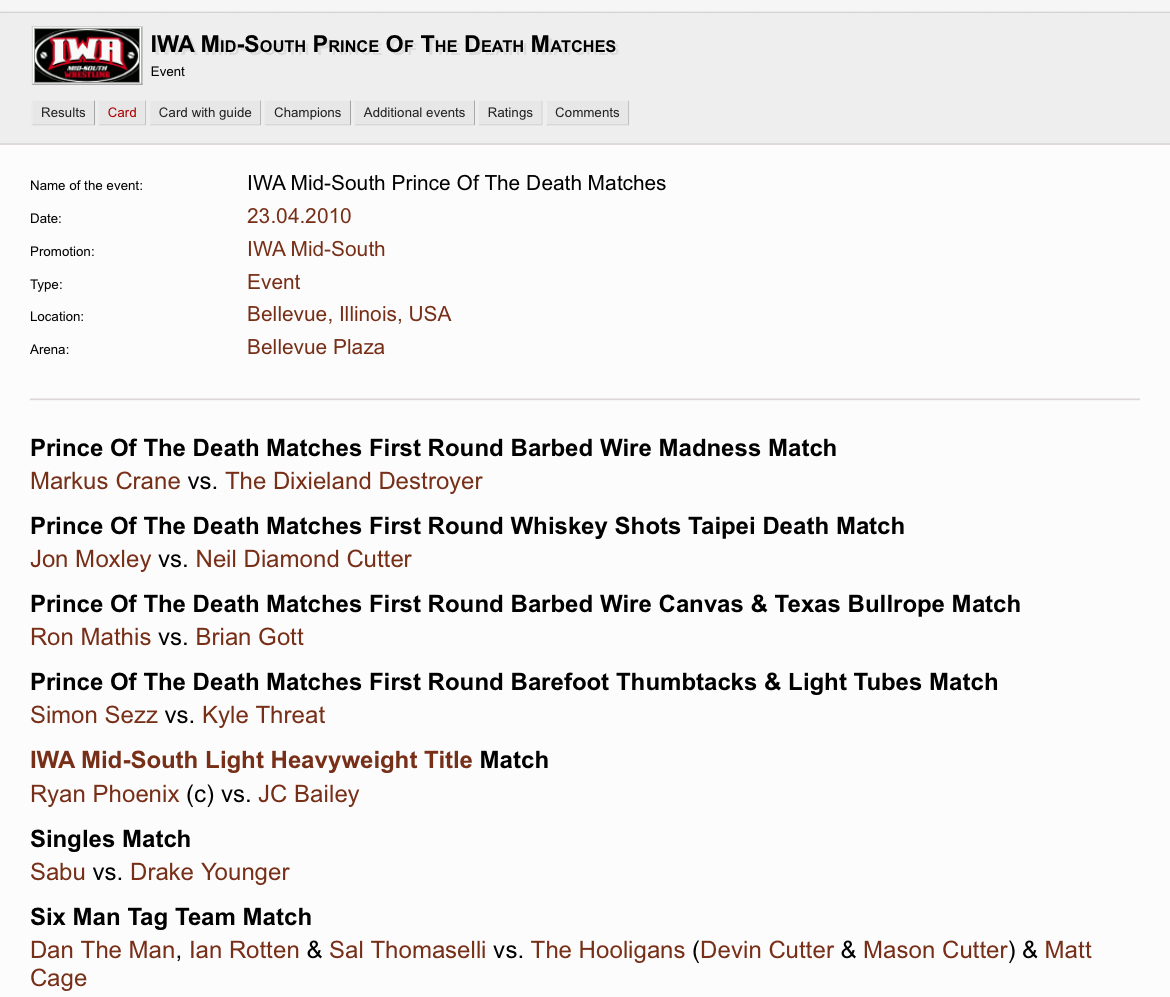Switch to the Card tab
This screenshot has width=1170, height=997.
pos(122,113)
